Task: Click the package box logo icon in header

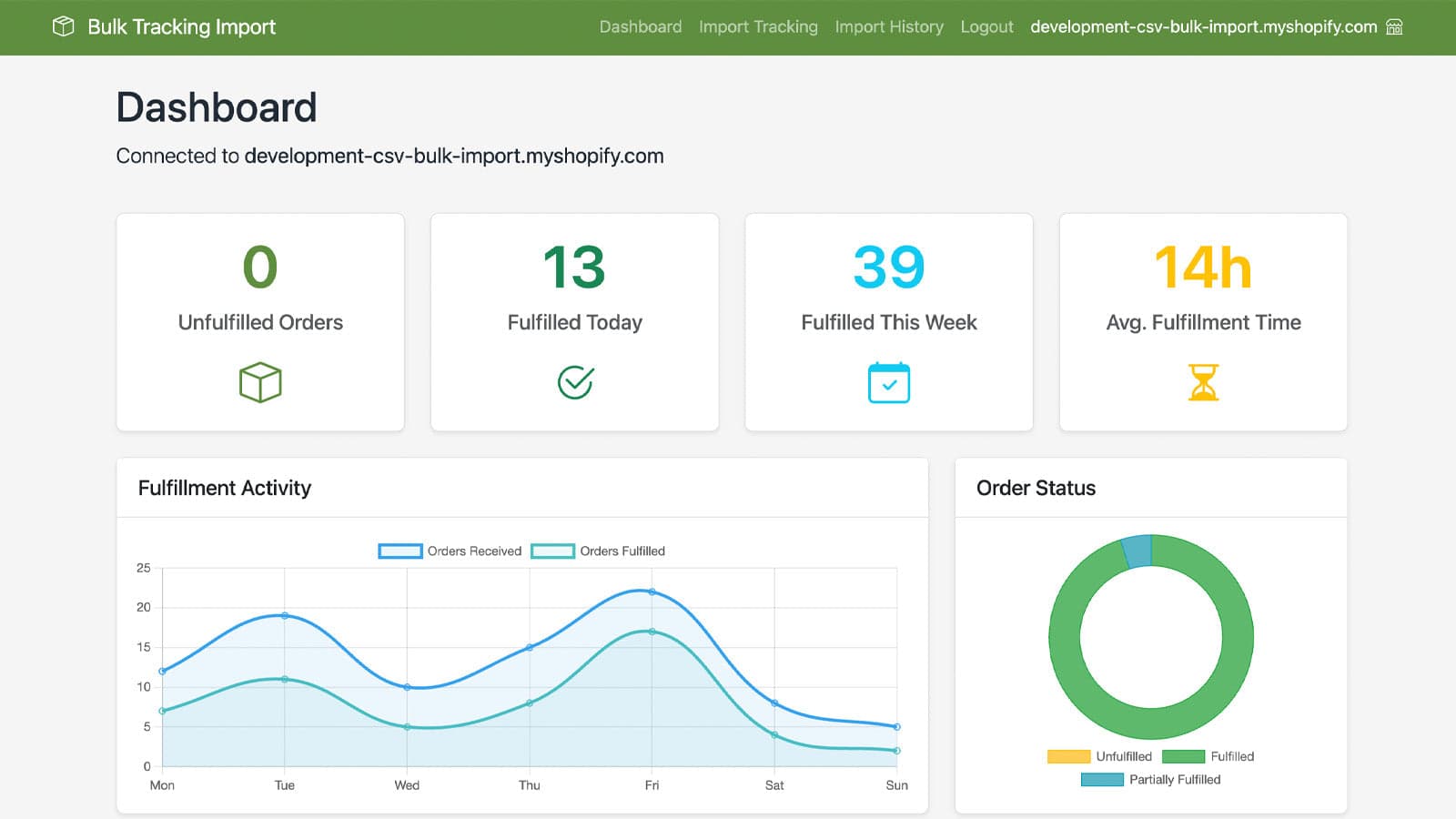Action: click(63, 26)
